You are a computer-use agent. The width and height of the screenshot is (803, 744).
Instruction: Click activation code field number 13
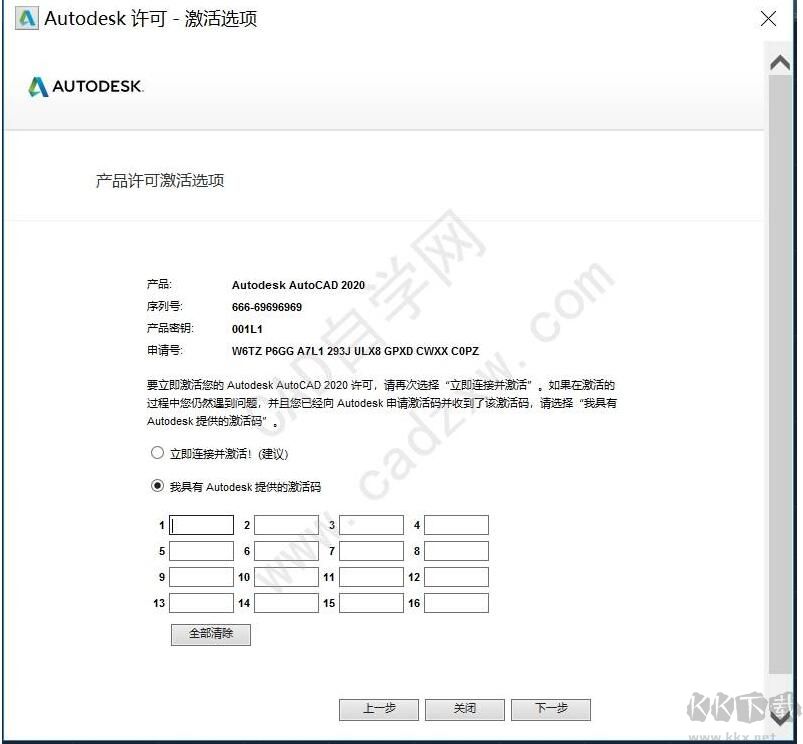(x=200, y=602)
